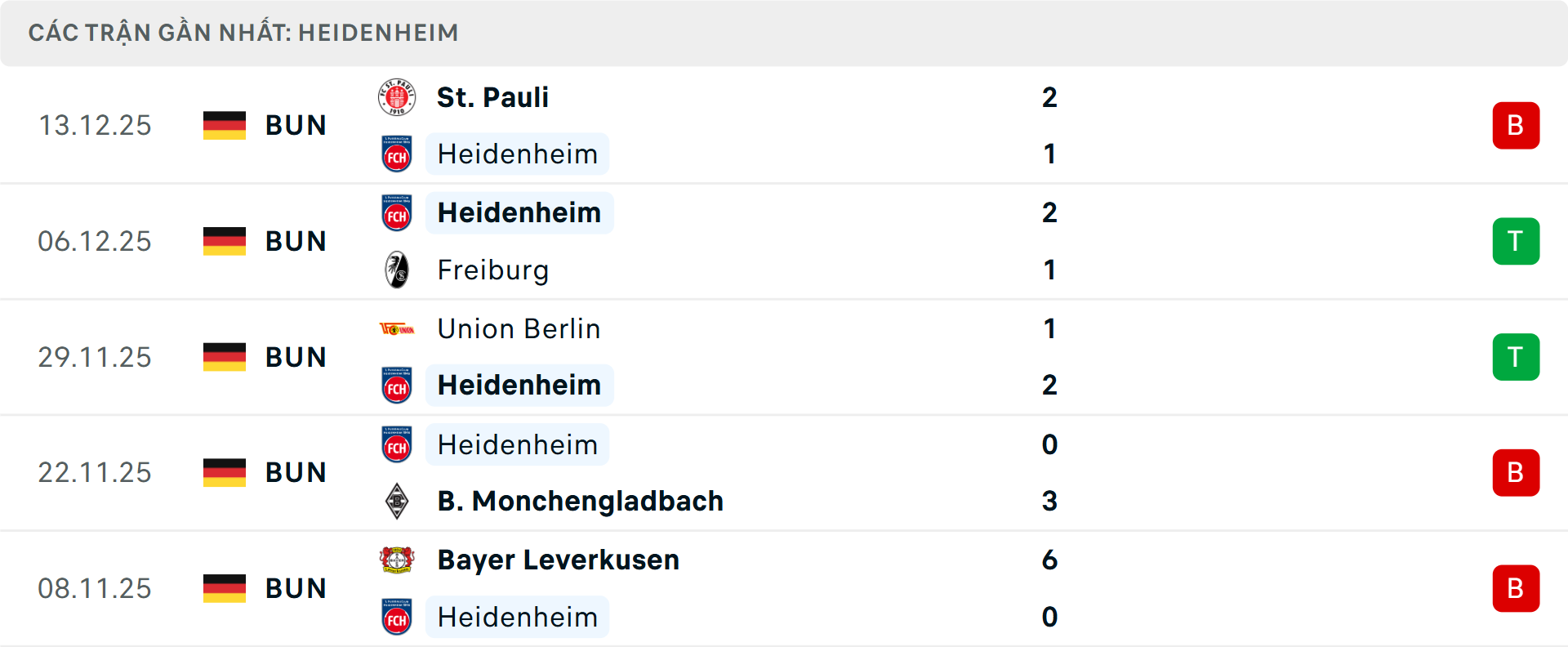Toggle the red B badge for the St. Pauli match

pos(1516,124)
